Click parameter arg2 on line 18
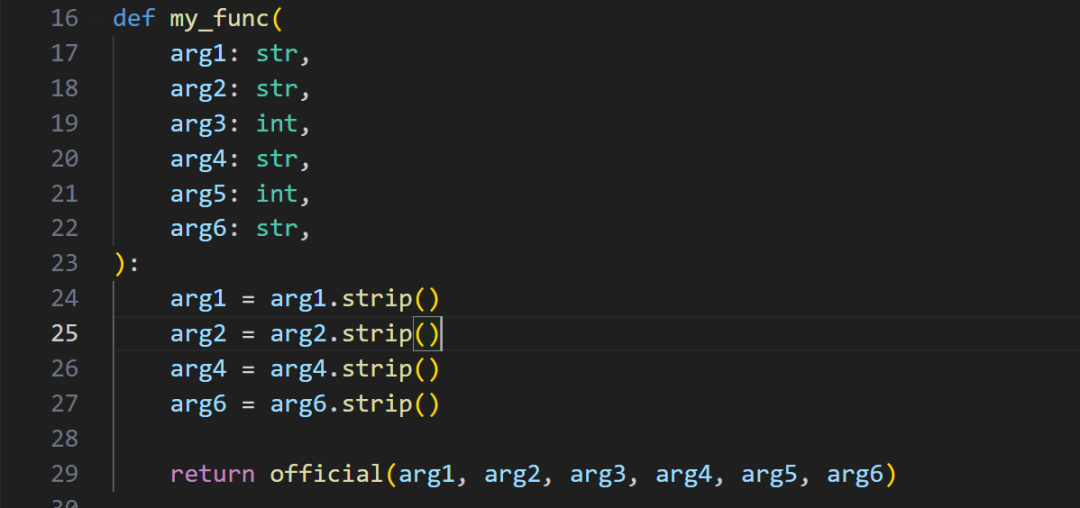1080x508 pixels. 198,89
